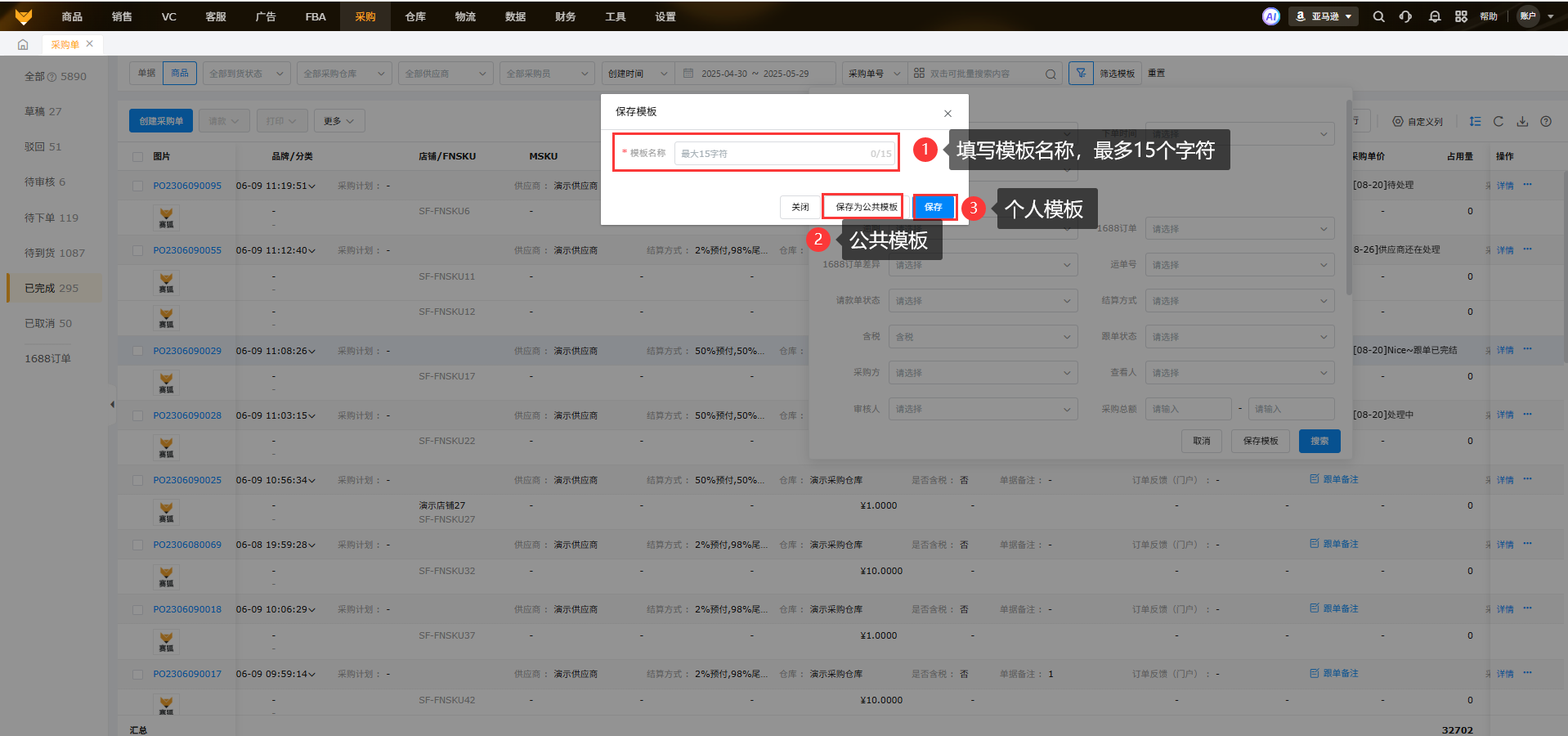The width and height of the screenshot is (1568, 736).
Task: Check the box for PO2306080069
Action: coord(137,545)
